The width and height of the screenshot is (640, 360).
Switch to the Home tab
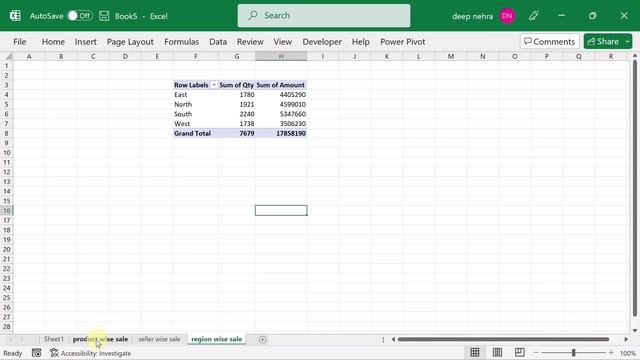click(53, 42)
